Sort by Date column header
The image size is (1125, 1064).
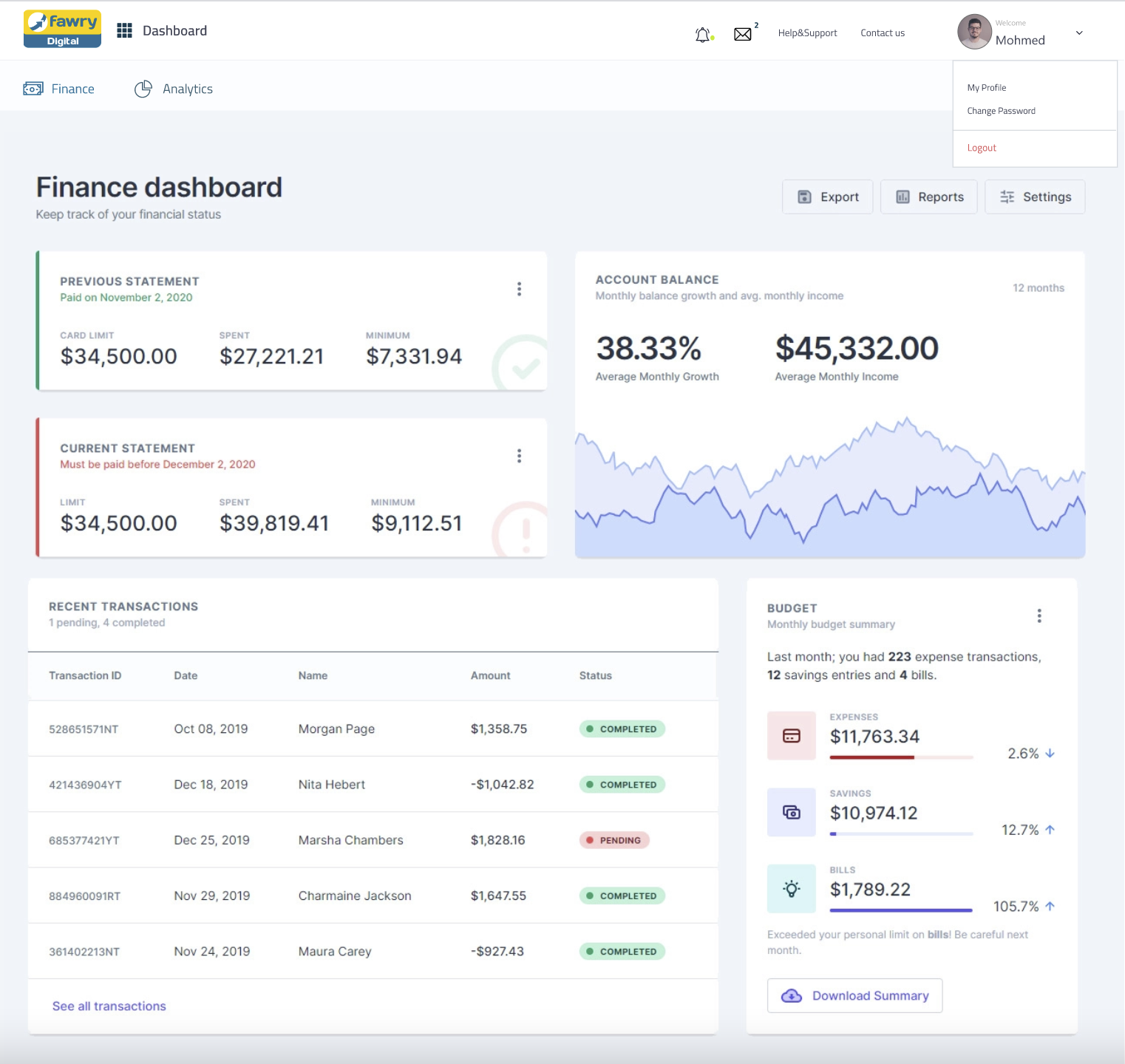click(186, 676)
